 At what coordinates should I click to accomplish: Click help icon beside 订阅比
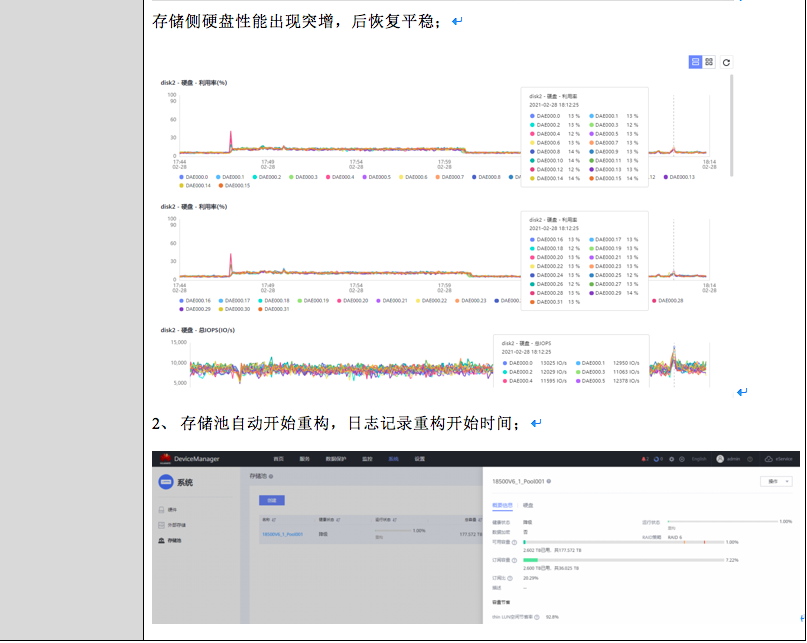click(510, 578)
